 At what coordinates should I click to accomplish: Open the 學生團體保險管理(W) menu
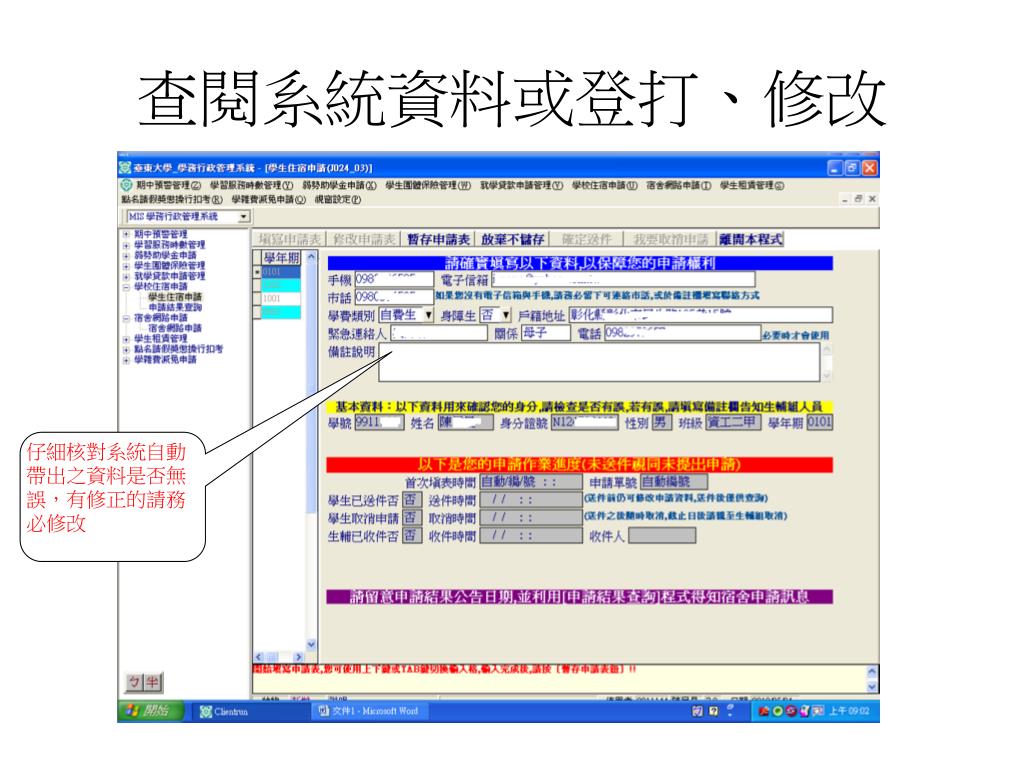click(x=428, y=185)
